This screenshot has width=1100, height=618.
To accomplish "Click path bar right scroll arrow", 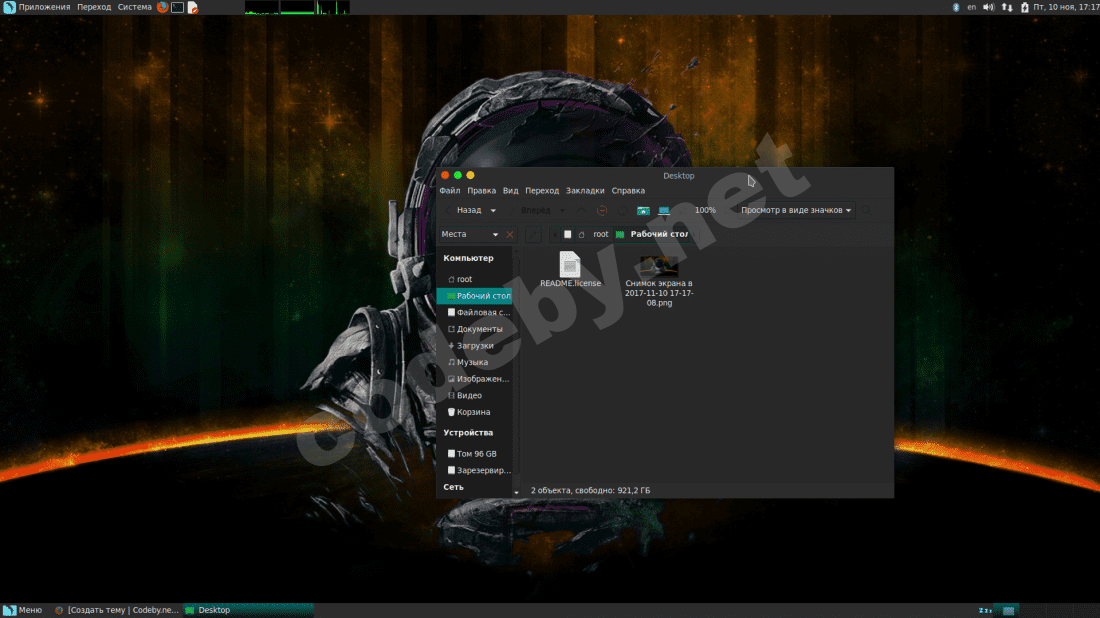I will click(x=696, y=234).
